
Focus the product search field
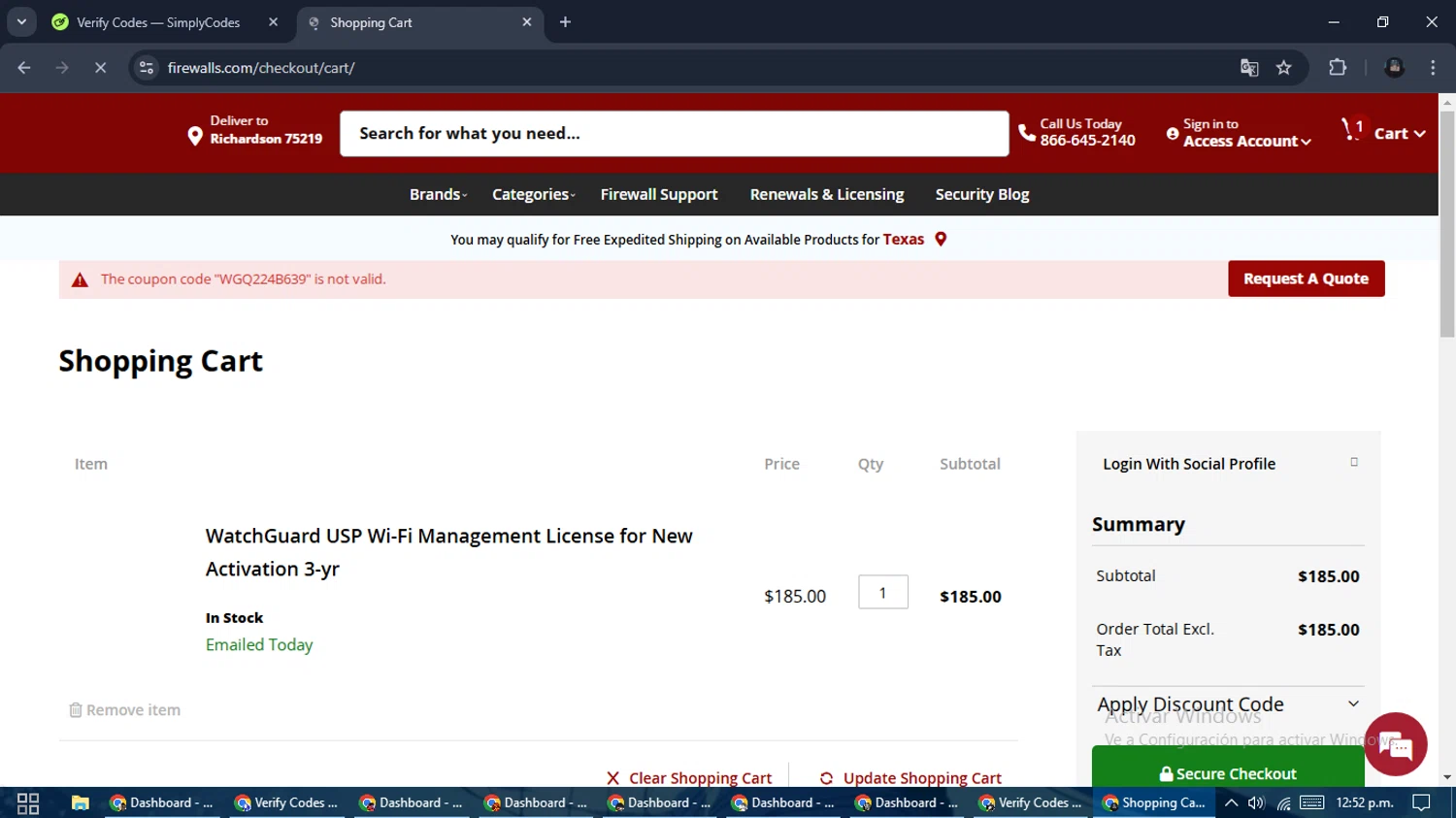(x=675, y=134)
